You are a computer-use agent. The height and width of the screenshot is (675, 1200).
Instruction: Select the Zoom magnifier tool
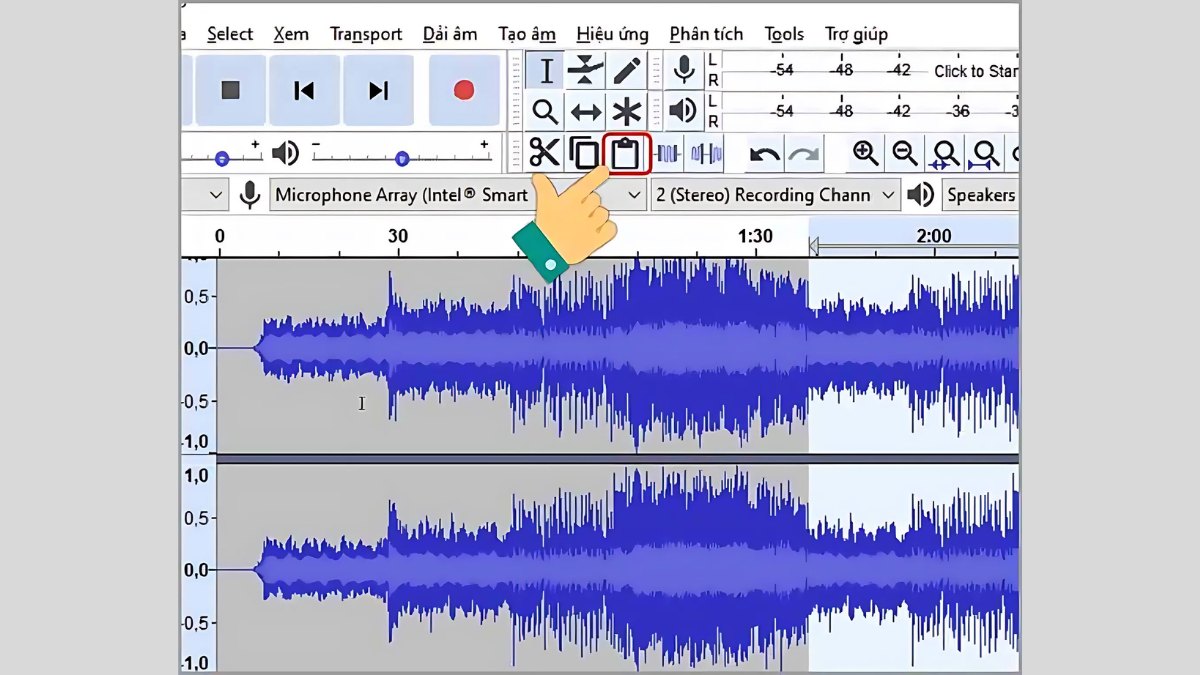pos(546,111)
